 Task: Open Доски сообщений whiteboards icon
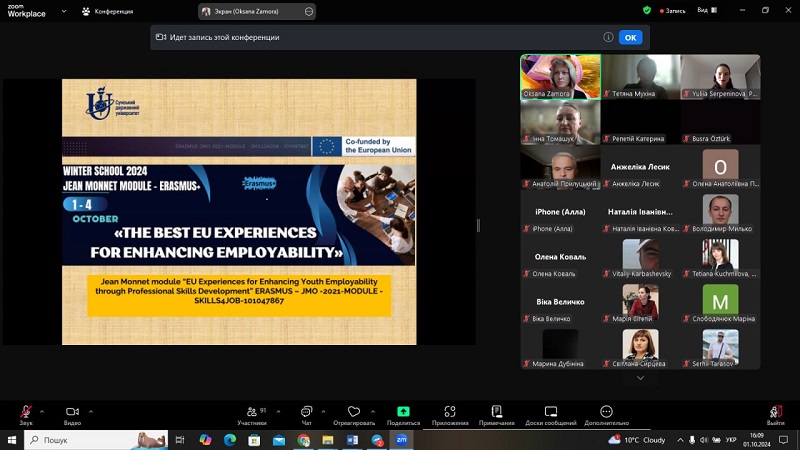551,412
